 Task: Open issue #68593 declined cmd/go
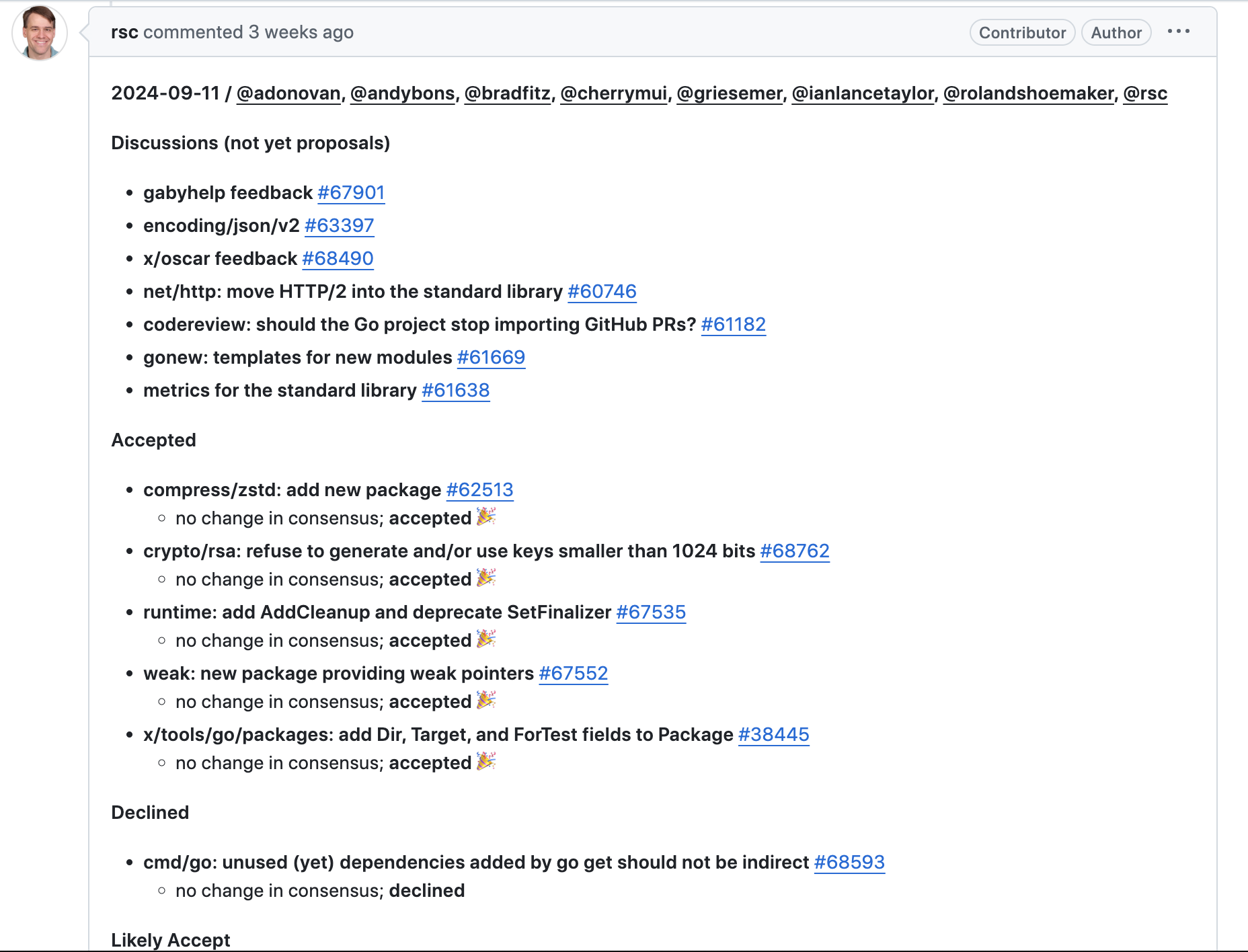[x=849, y=863]
